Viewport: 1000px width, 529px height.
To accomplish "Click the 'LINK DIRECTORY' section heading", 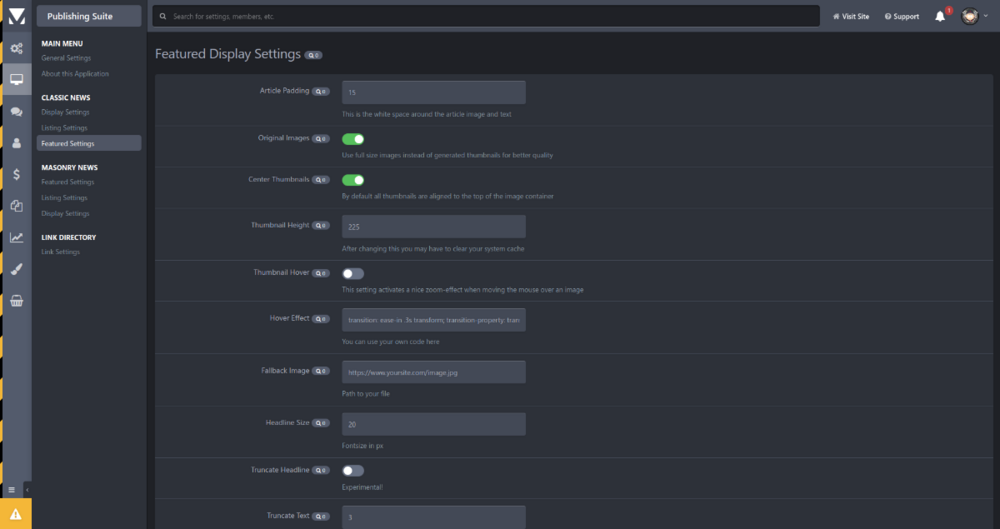I will pos(69,237).
